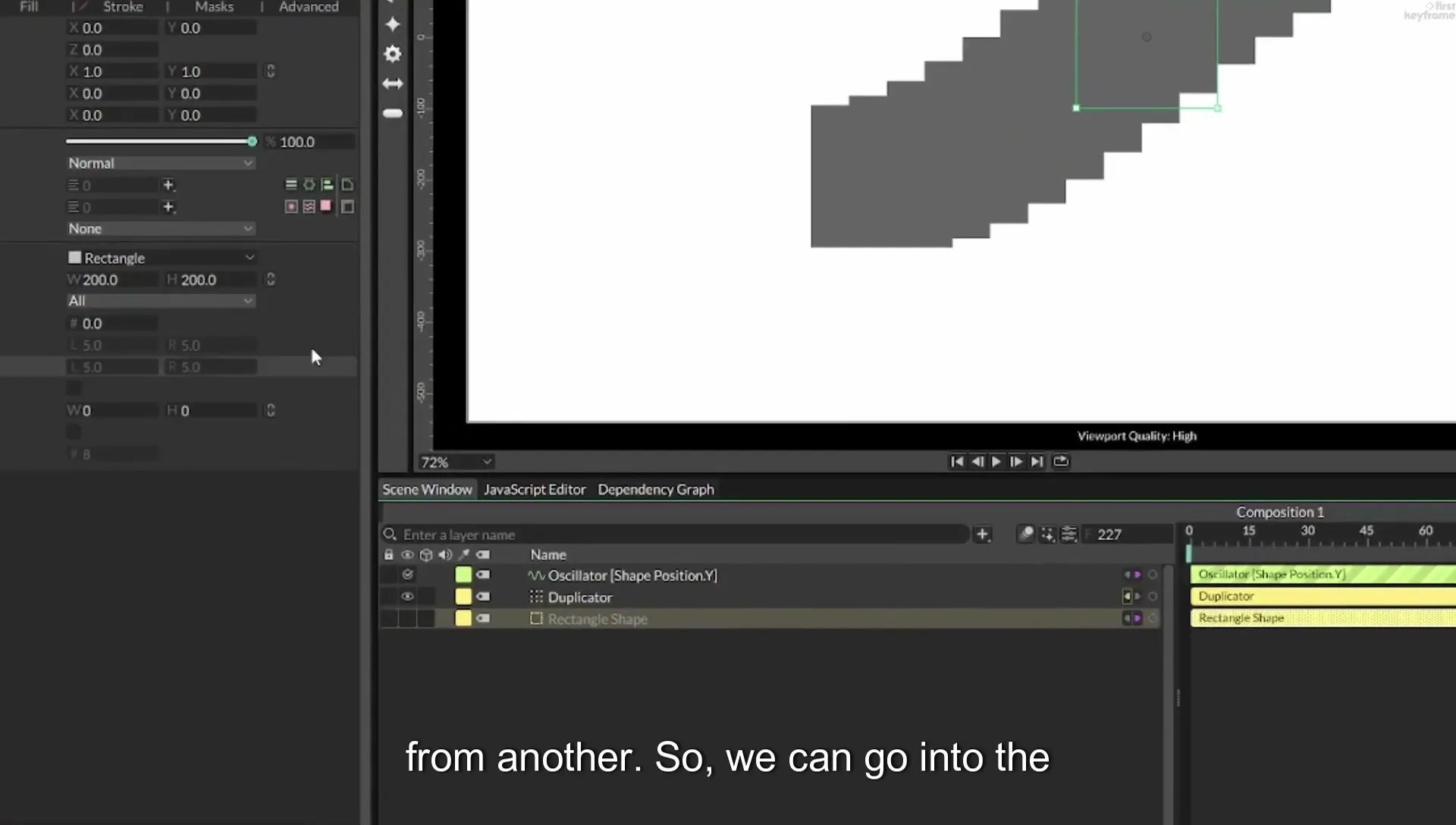Viewport: 1456px width, 825px height.
Task: Open the Normal blend mode dropdown
Action: [160, 163]
